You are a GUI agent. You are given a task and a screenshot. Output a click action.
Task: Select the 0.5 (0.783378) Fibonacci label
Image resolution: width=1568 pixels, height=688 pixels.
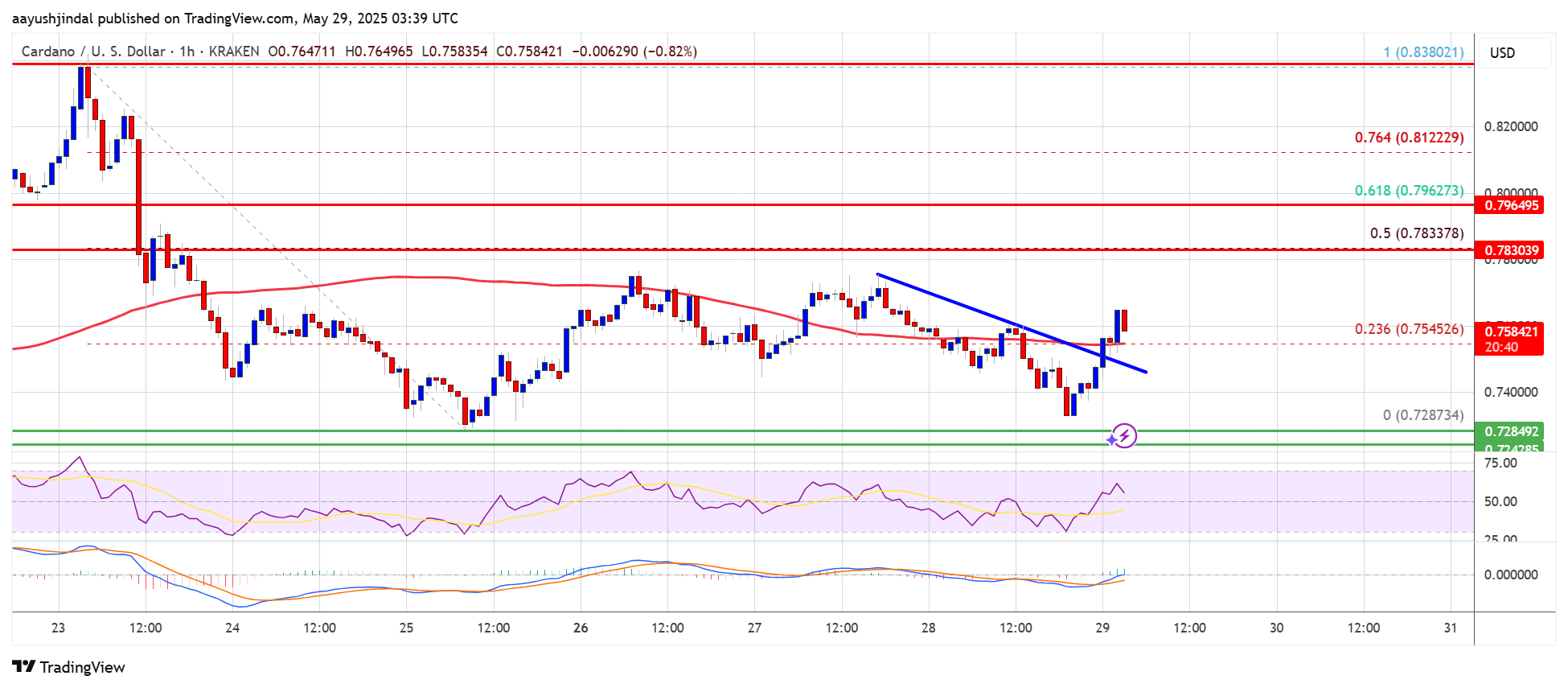tap(1417, 233)
